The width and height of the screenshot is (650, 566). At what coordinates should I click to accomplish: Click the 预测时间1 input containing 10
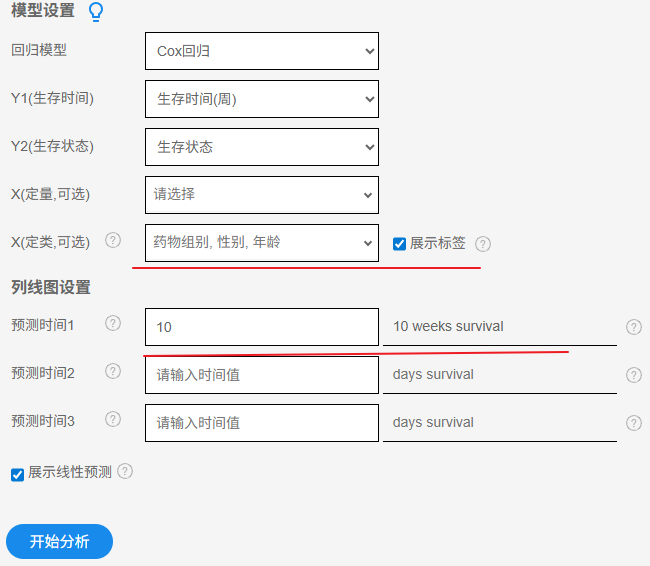pos(261,327)
